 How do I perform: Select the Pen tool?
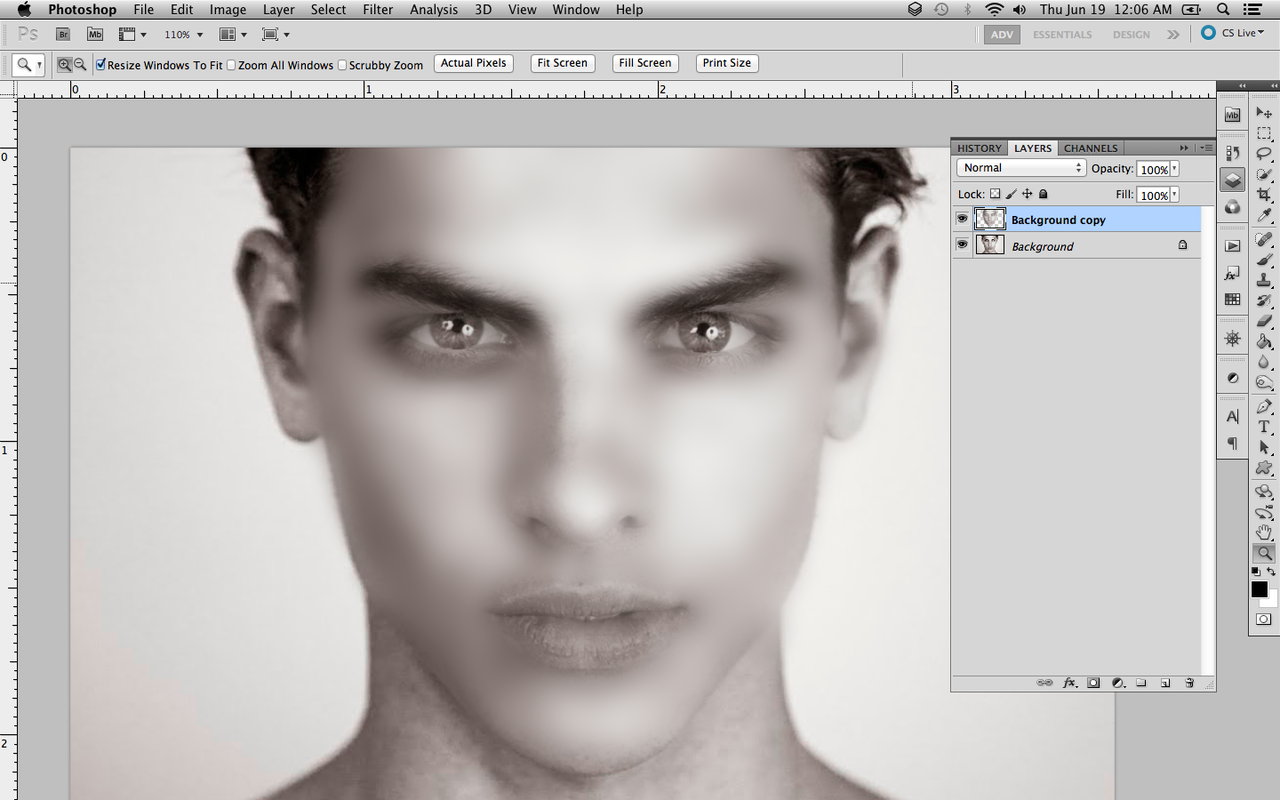click(1264, 405)
